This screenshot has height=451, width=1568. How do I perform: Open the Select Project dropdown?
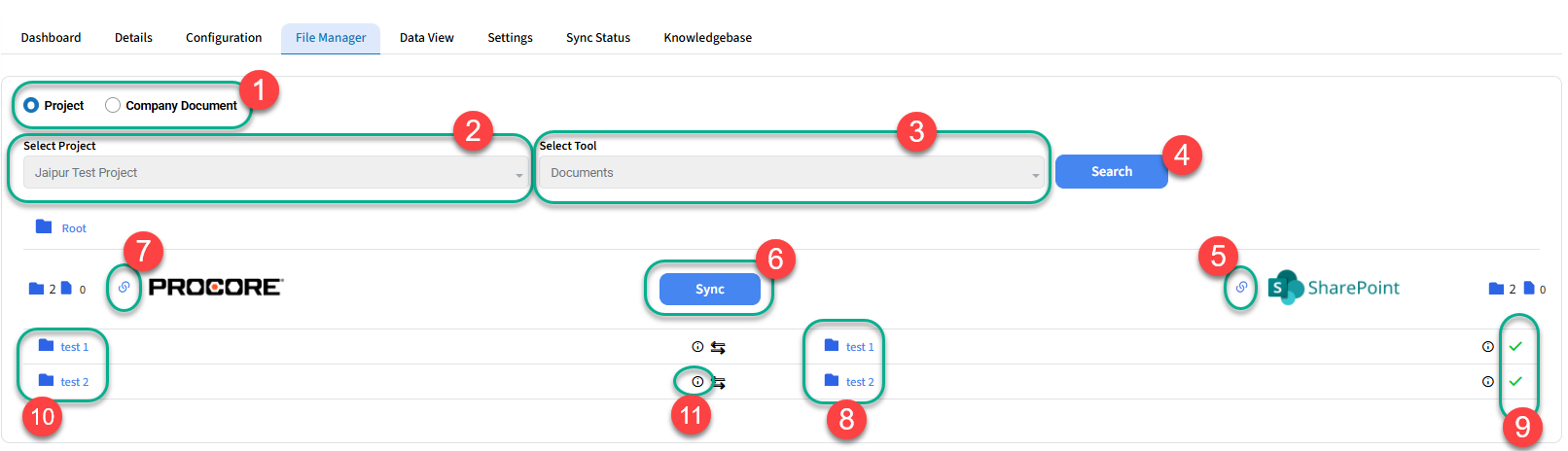click(x=274, y=173)
